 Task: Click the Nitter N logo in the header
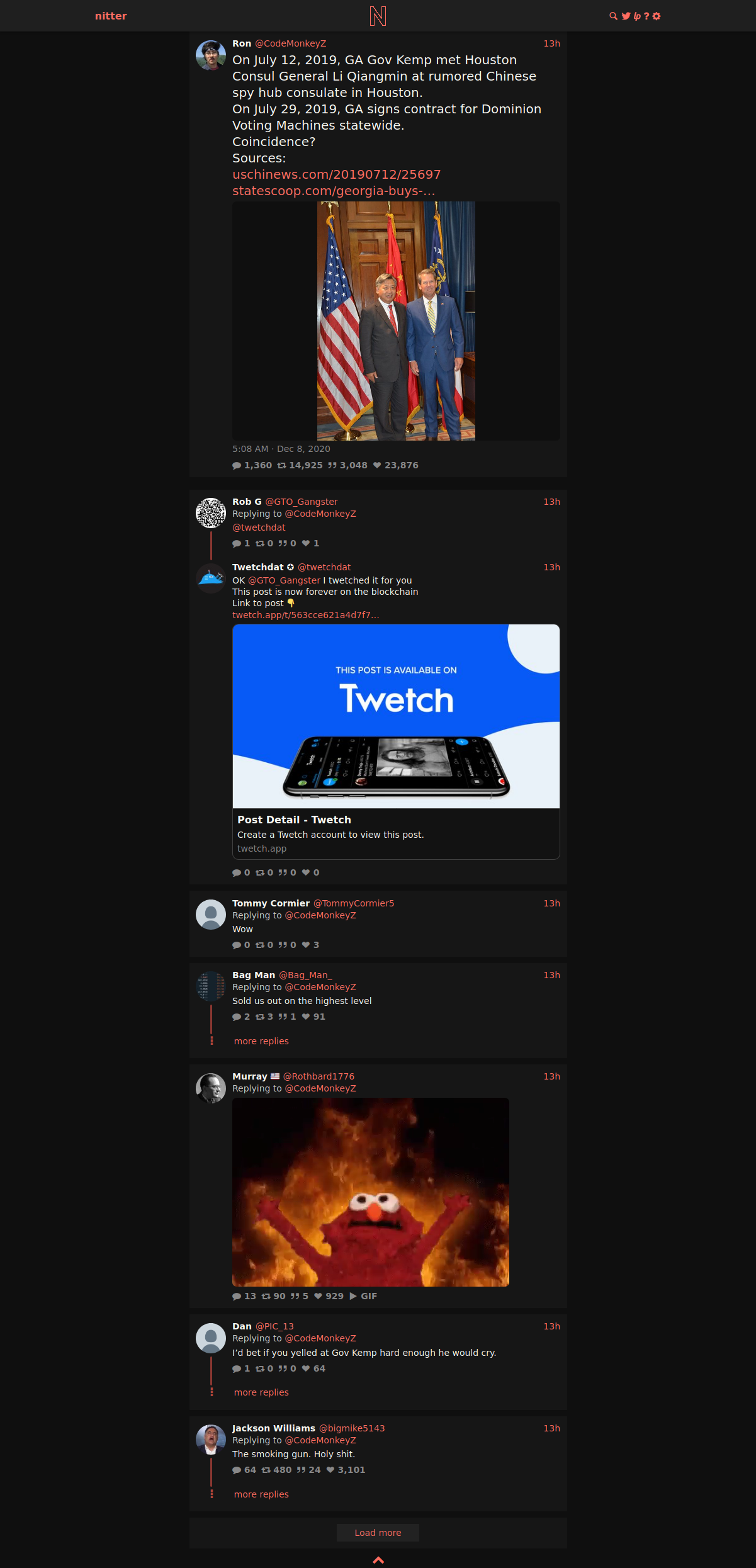click(x=378, y=16)
